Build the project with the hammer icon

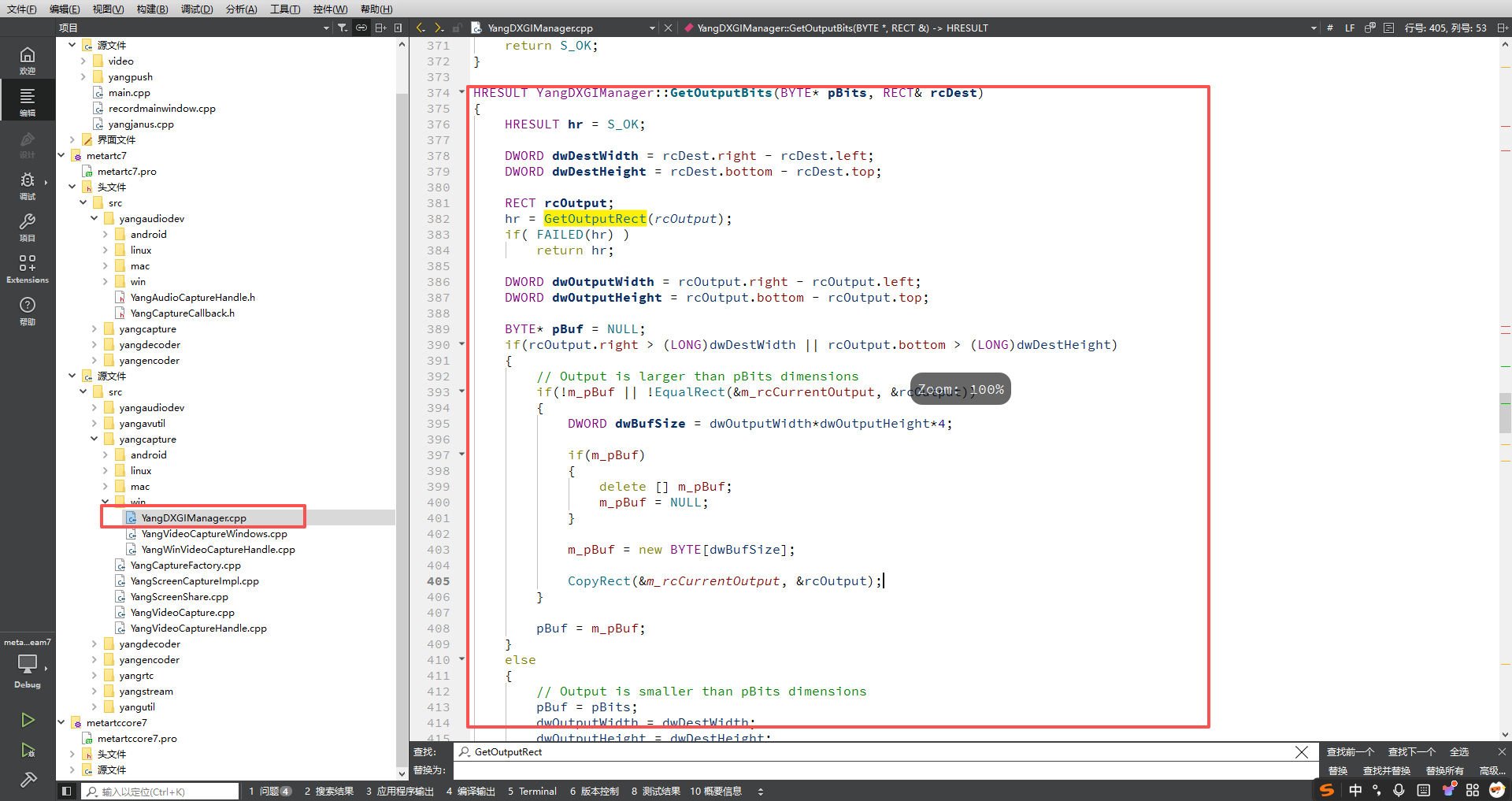(28, 780)
